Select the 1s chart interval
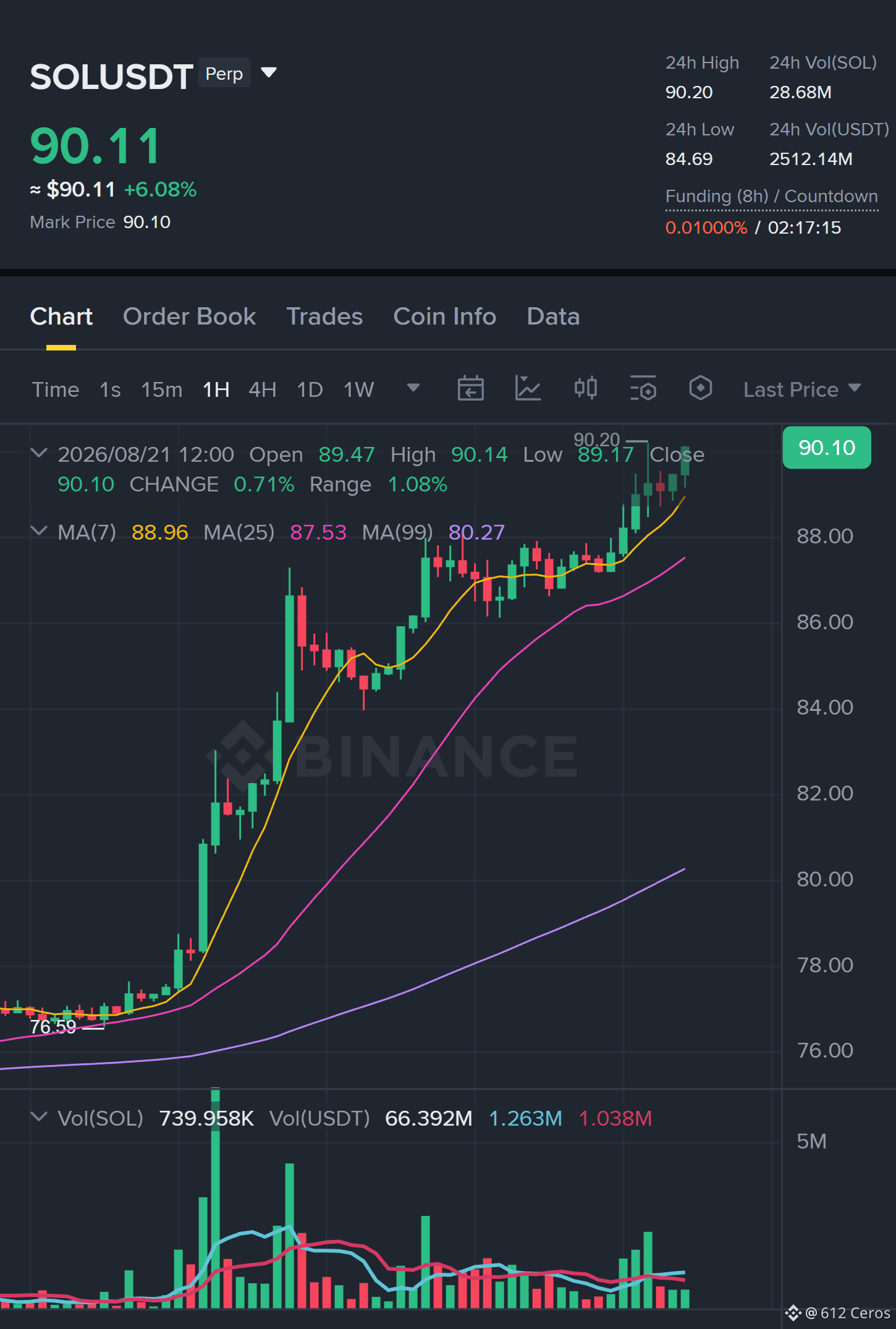This screenshot has height=1329, width=896. [110, 389]
